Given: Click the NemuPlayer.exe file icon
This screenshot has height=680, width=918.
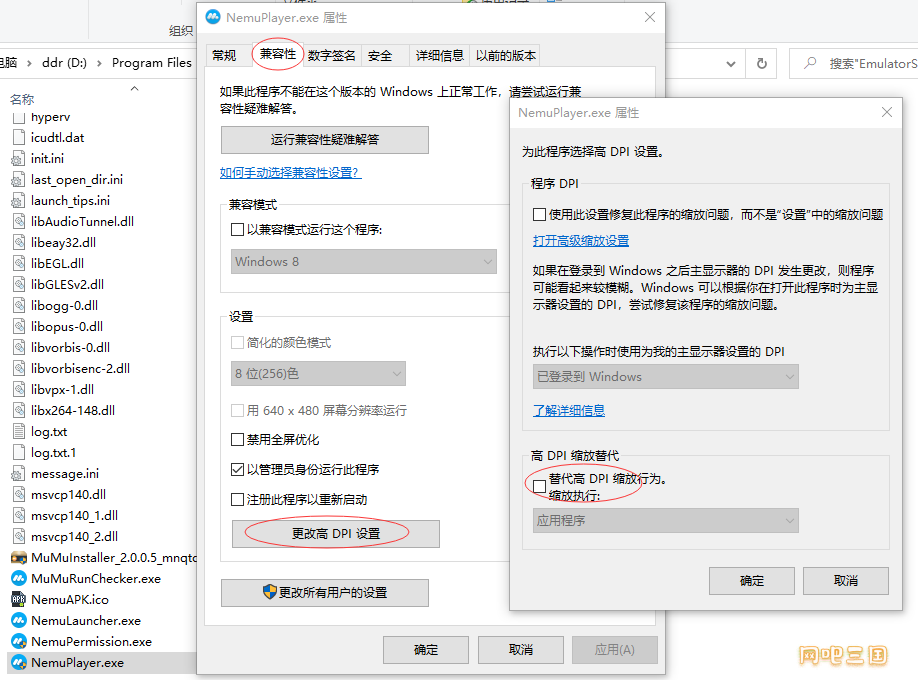Looking at the screenshot, I should pyautogui.click(x=19, y=662).
